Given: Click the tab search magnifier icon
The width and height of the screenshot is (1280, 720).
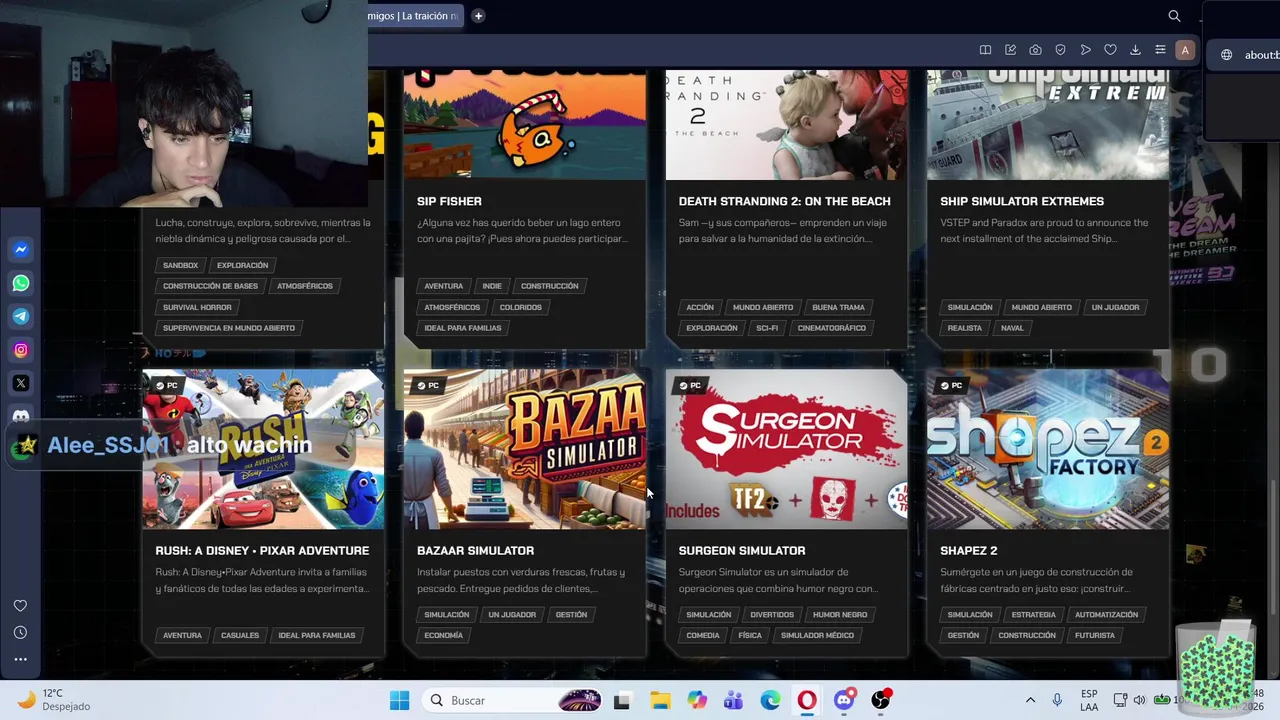Looking at the screenshot, I should (1175, 16).
